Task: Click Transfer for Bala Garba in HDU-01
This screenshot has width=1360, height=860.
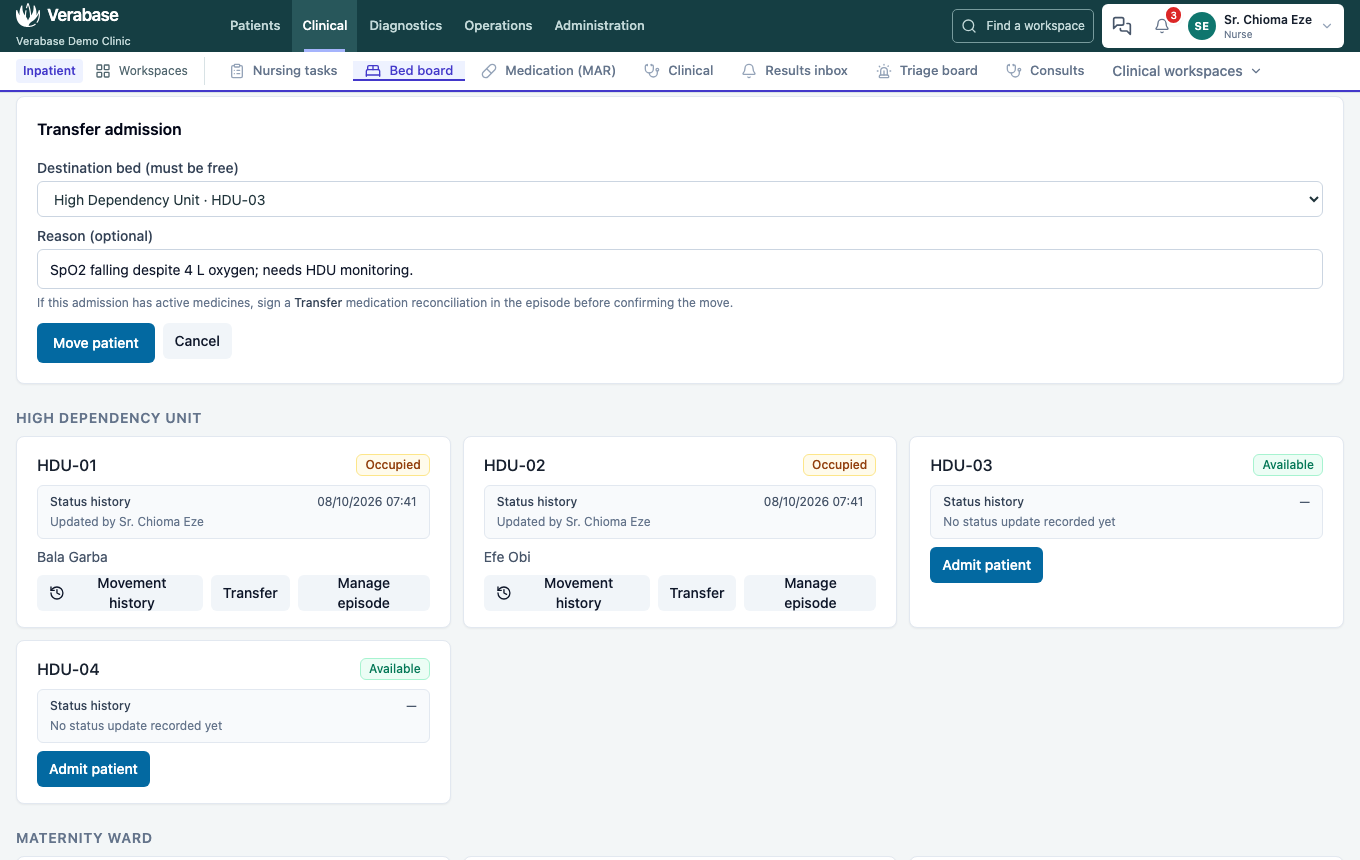Action: 250,593
